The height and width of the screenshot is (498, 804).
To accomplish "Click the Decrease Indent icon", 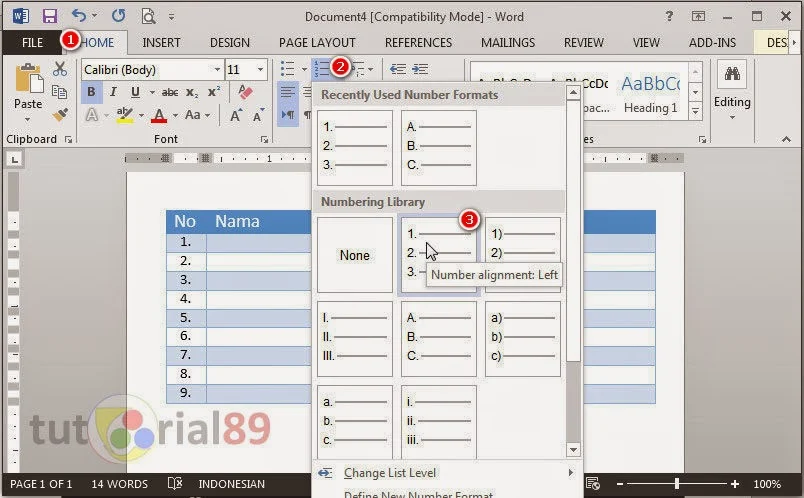I will (x=398, y=69).
